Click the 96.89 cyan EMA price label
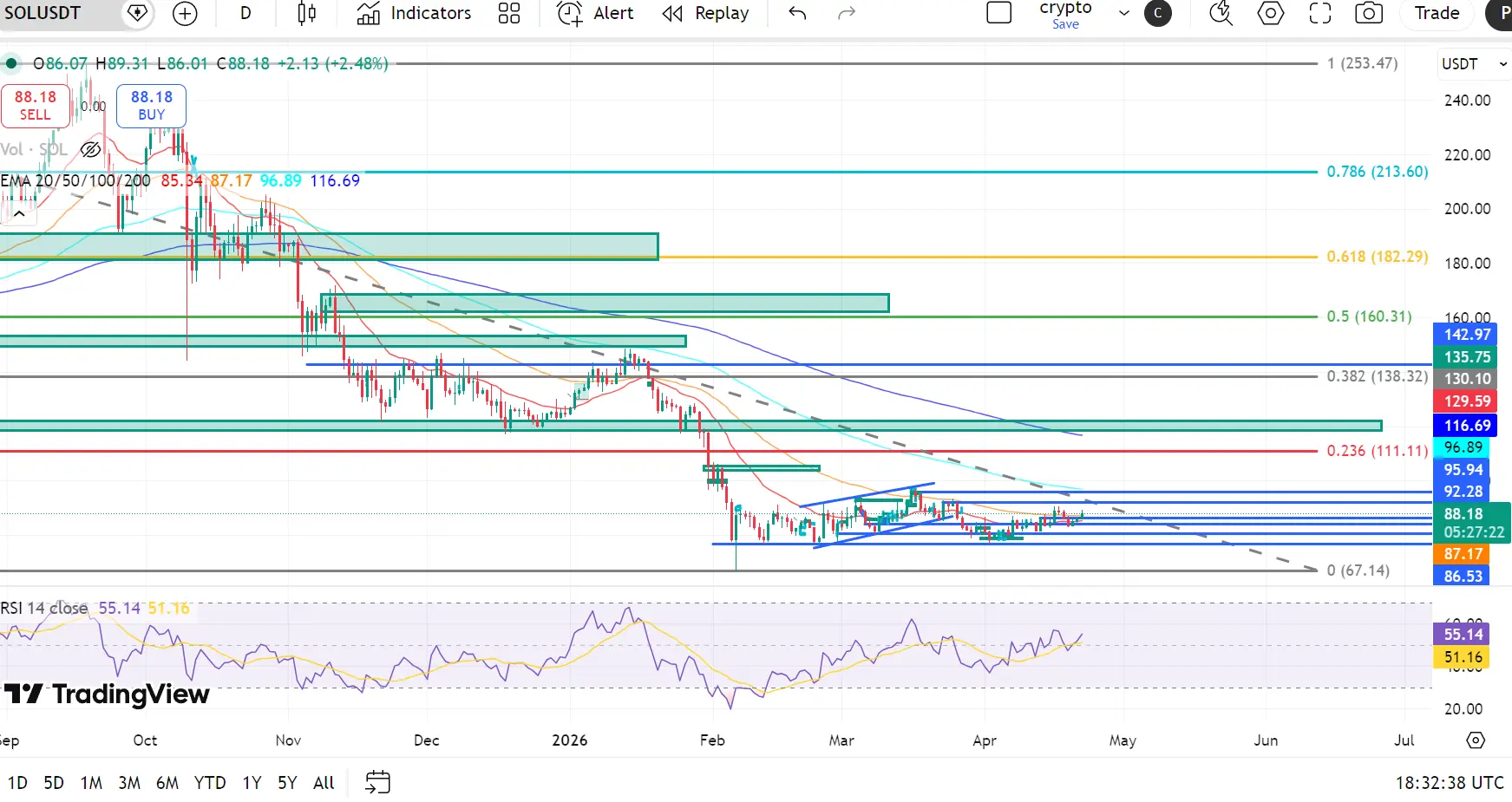Screen dimensions: 1512x802 coord(1462,447)
